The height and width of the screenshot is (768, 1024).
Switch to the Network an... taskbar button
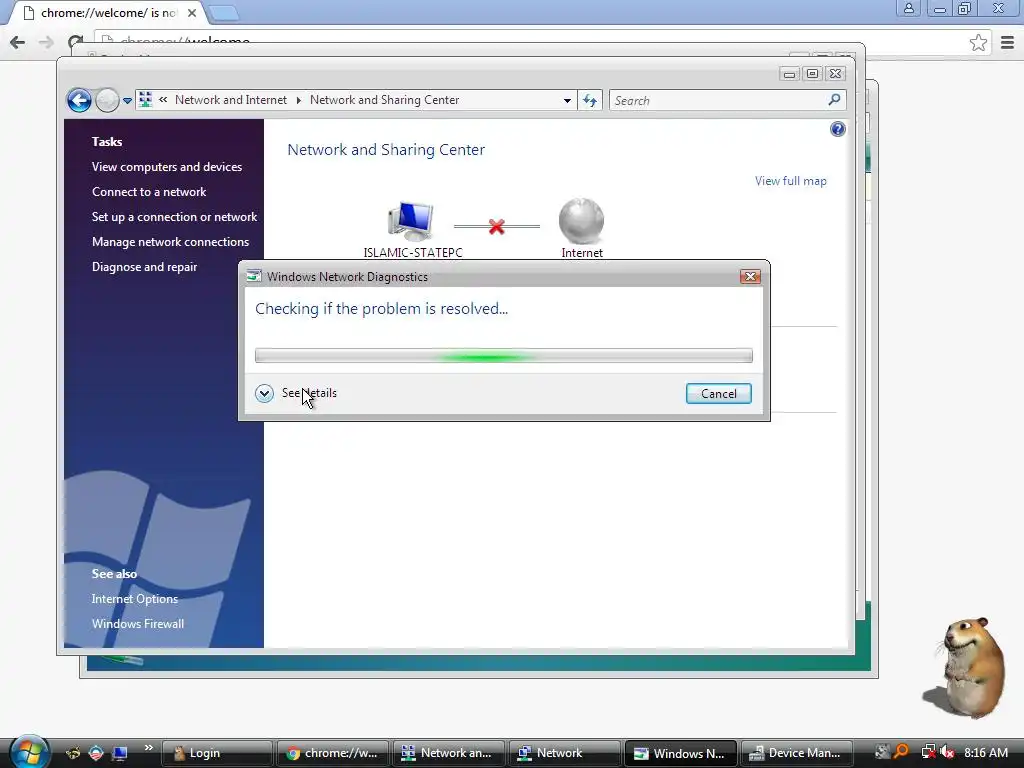pyautogui.click(x=448, y=753)
